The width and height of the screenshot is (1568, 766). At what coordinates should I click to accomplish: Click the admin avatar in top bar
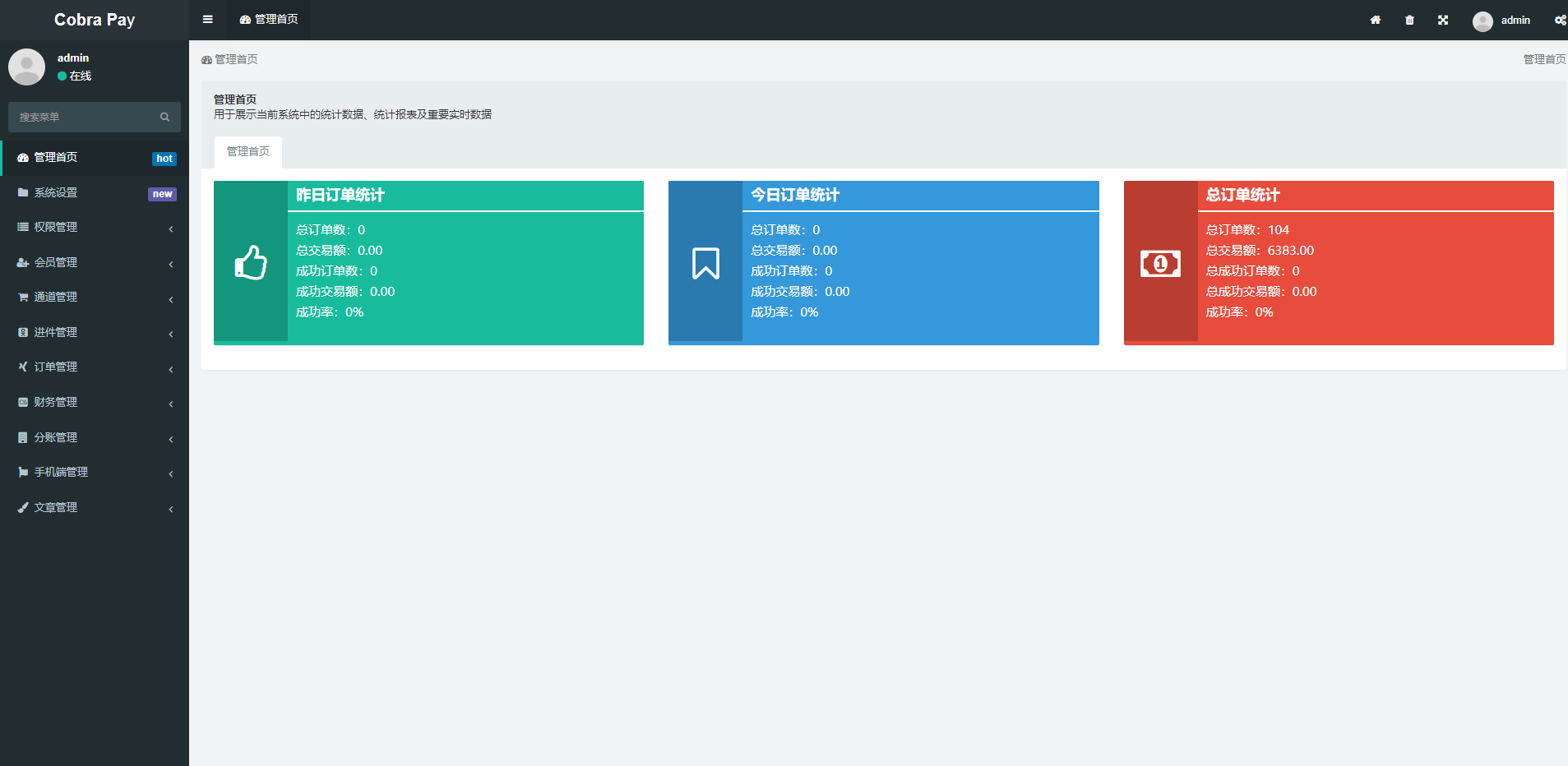tap(1482, 21)
